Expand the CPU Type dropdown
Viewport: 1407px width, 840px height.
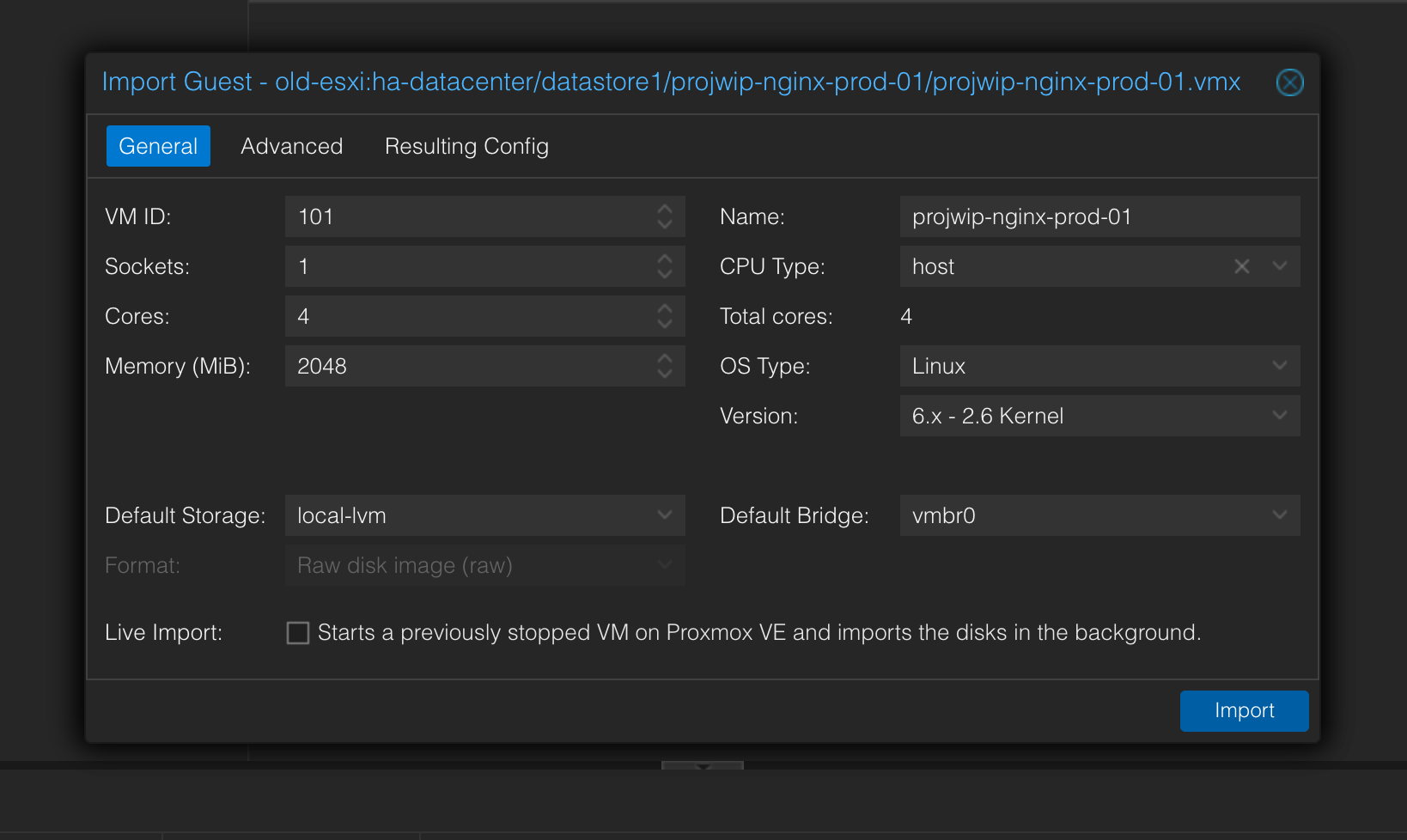tap(1280, 266)
